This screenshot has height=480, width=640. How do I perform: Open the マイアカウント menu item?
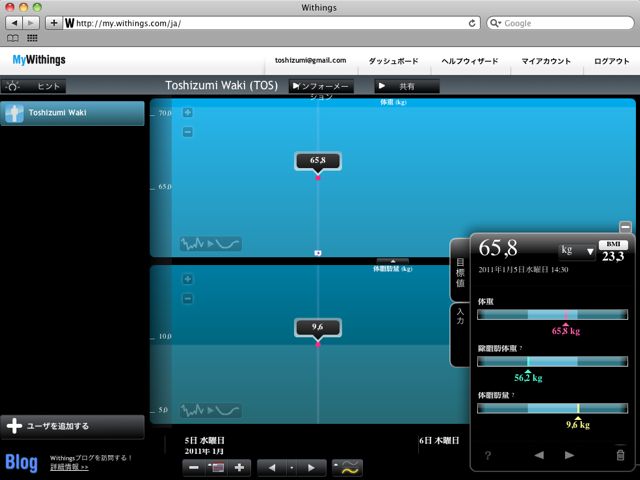point(546,61)
